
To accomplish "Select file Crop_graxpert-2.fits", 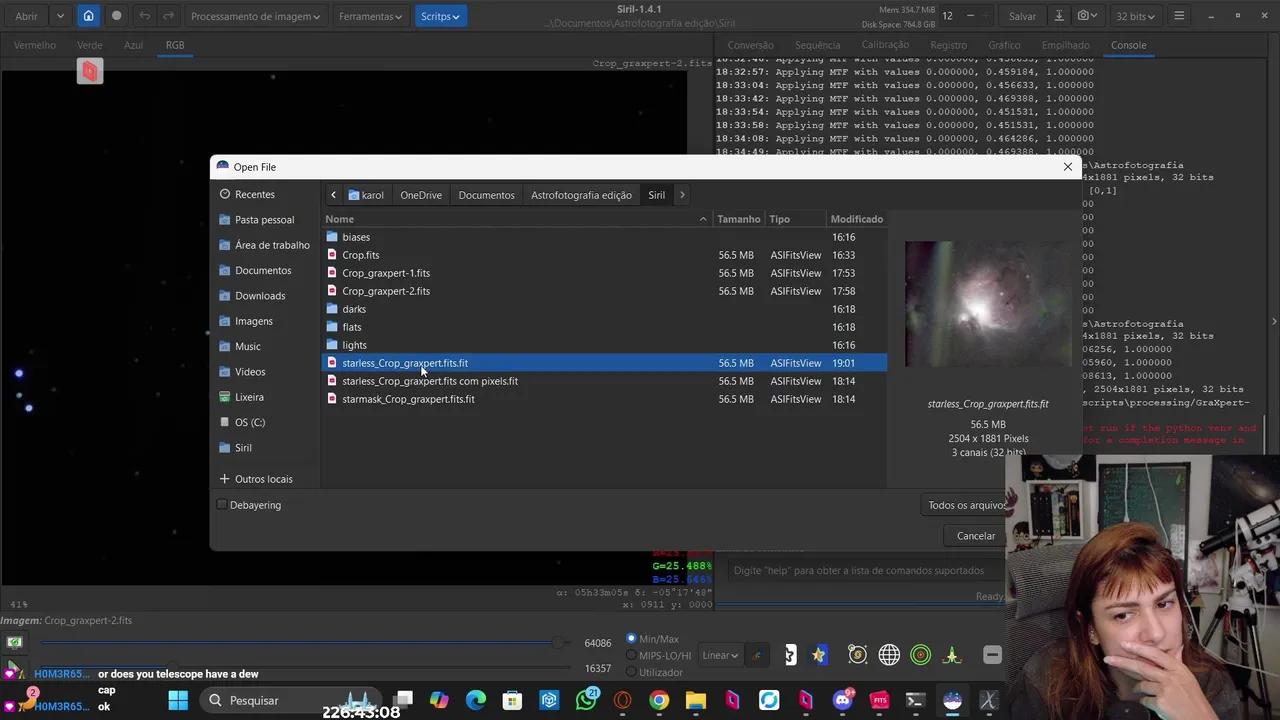I will coord(604,291).
